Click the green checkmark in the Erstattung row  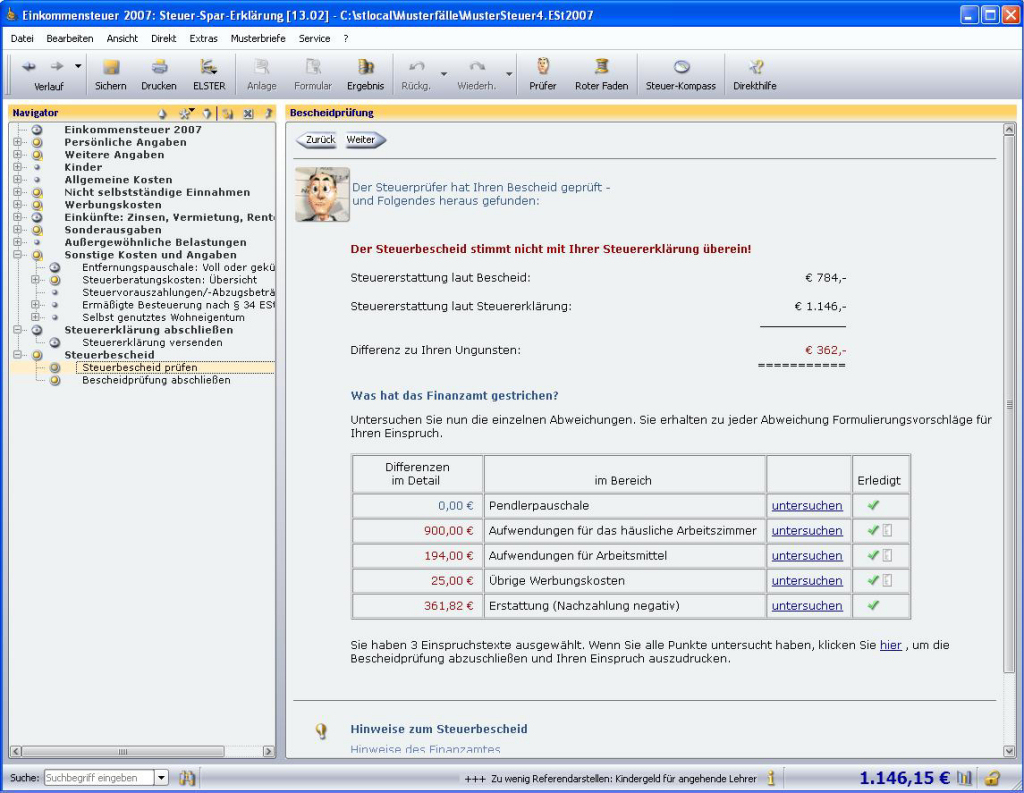tap(873, 605)
